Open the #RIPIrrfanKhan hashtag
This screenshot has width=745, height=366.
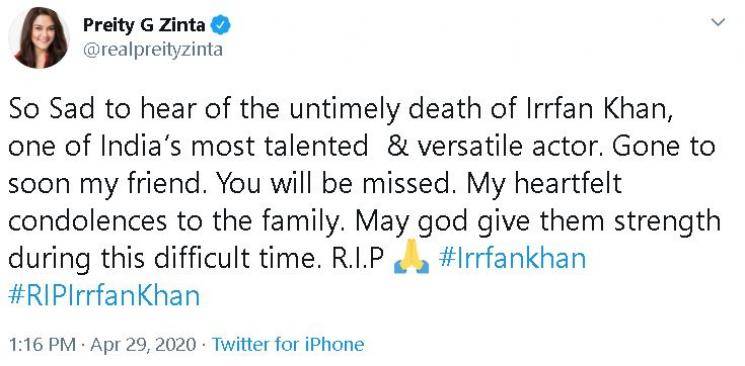coord(104,295)
